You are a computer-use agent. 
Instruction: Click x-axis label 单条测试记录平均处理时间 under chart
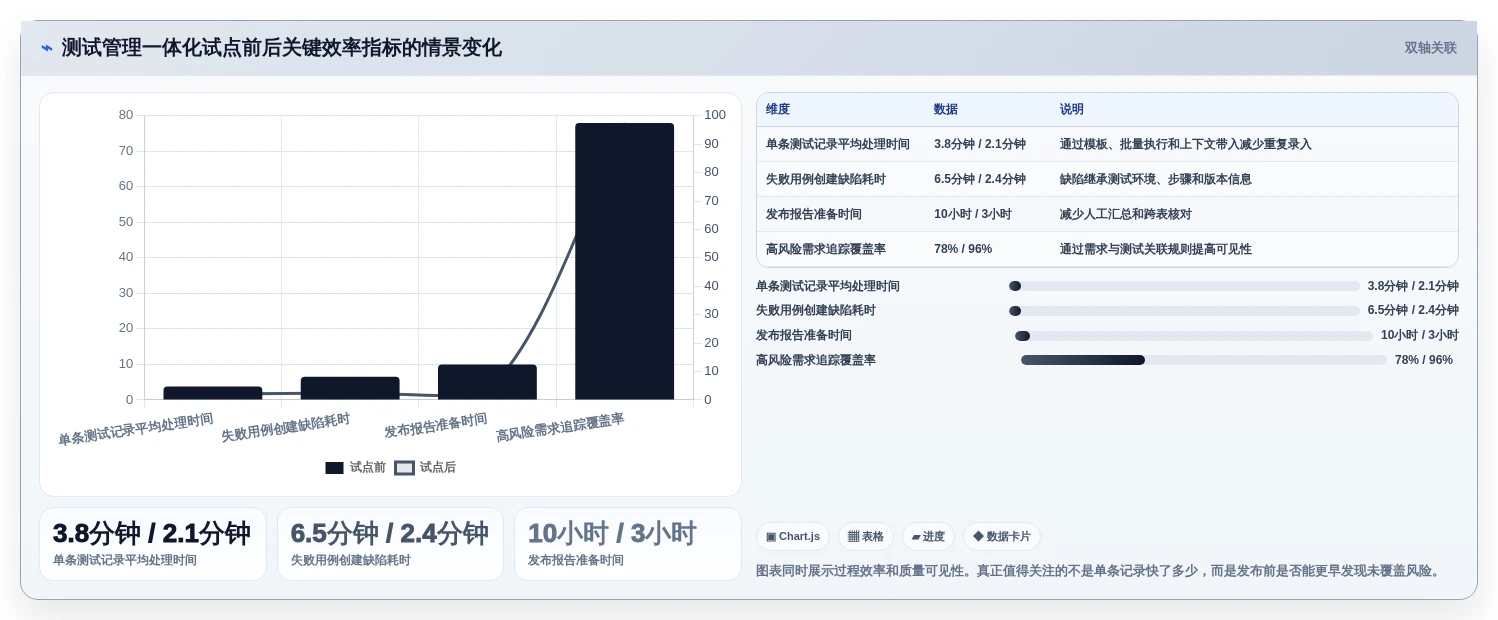[136, 429]
